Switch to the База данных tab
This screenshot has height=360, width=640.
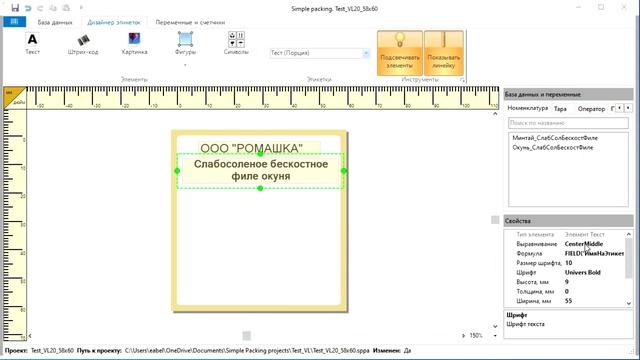(55, 22)
